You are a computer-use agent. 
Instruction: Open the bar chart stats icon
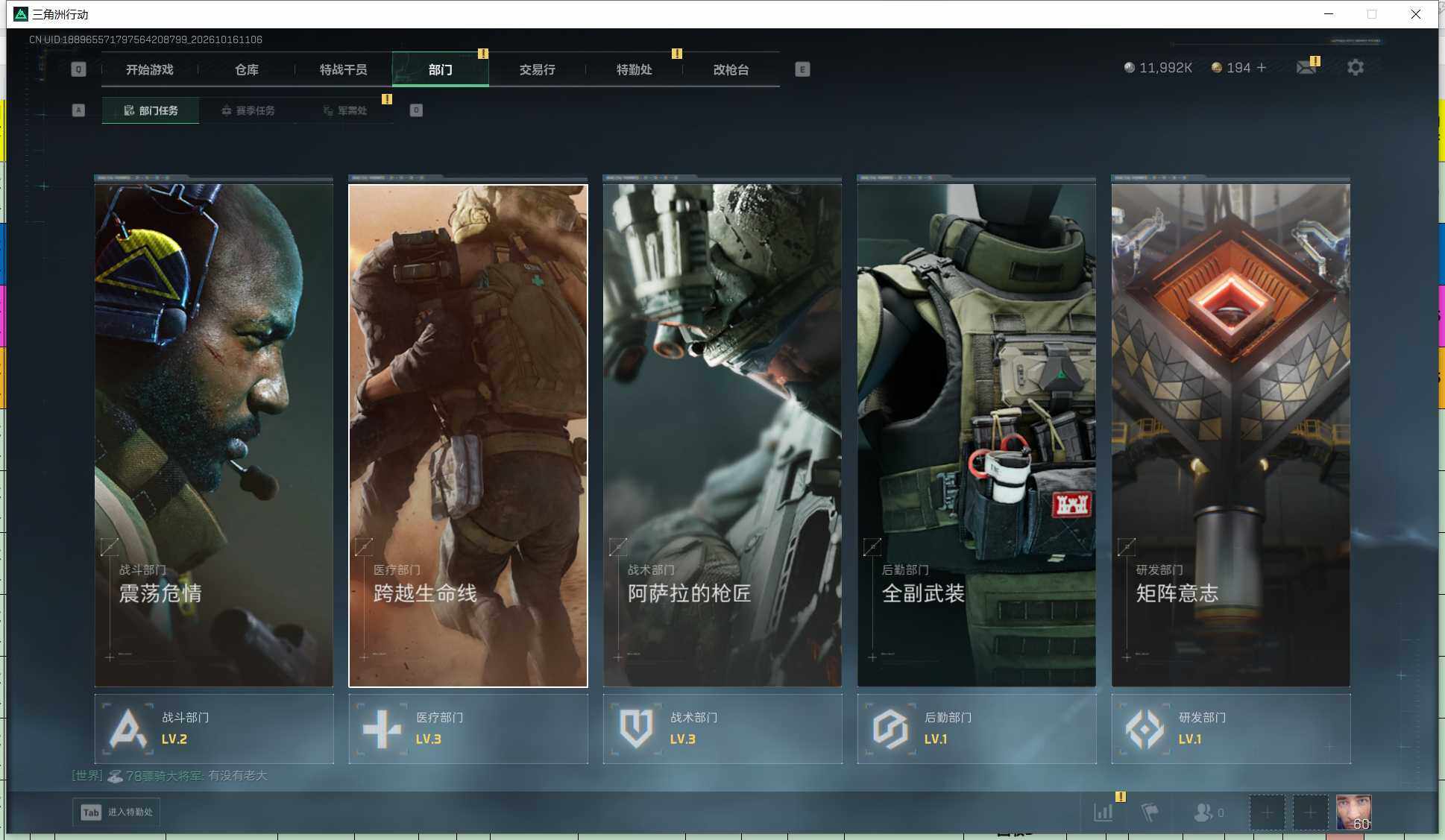pyautogui.click(x=1104, y=812)
